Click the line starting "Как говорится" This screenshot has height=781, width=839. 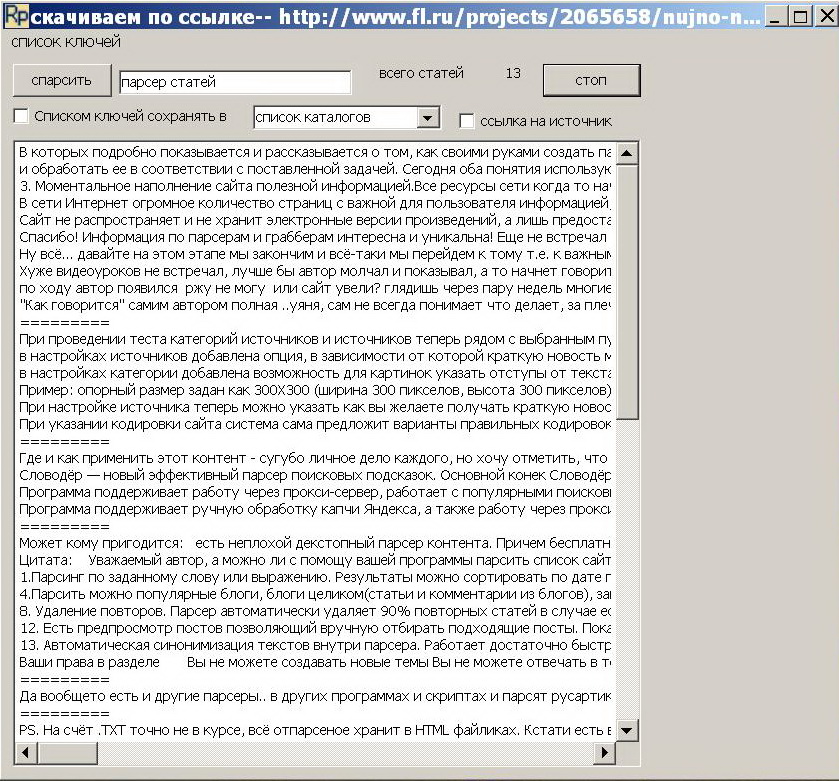(x=315, y=305)
